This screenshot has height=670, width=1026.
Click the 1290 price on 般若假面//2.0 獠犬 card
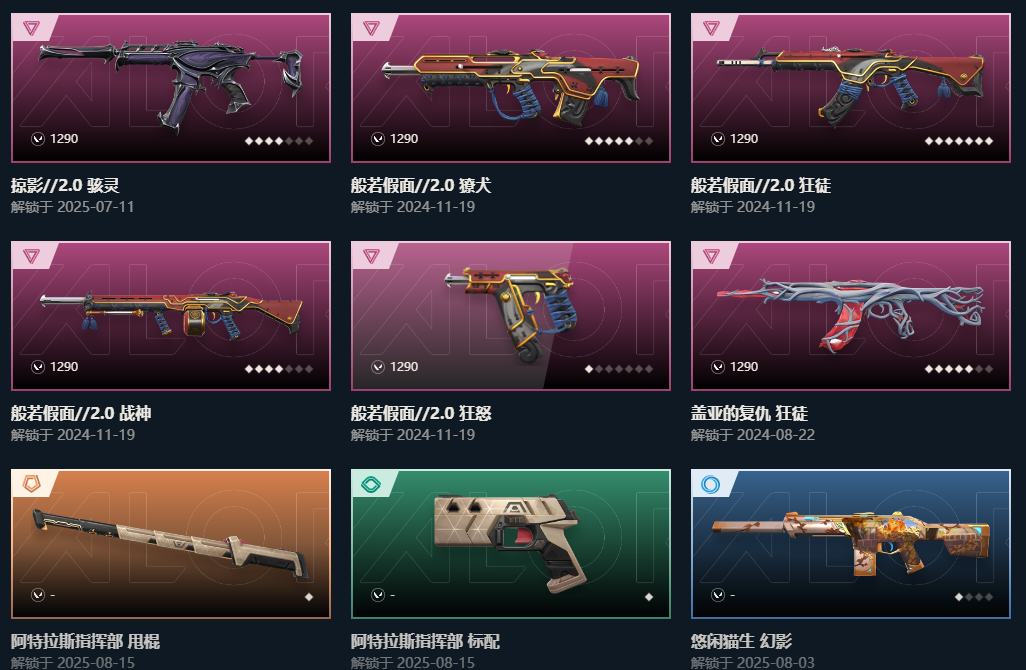pos(404,139)
